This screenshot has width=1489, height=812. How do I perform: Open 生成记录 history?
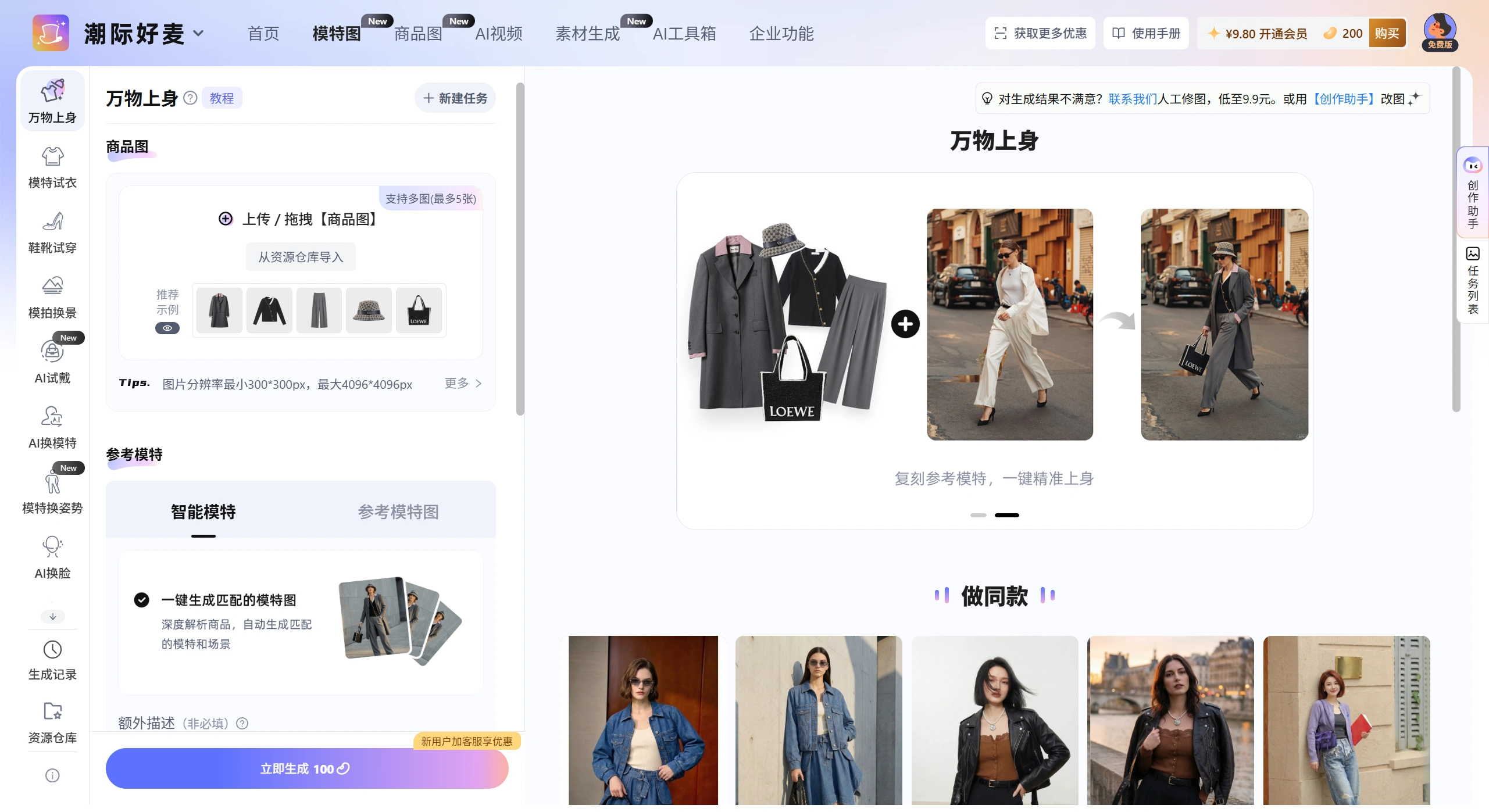tap(52, 660)
